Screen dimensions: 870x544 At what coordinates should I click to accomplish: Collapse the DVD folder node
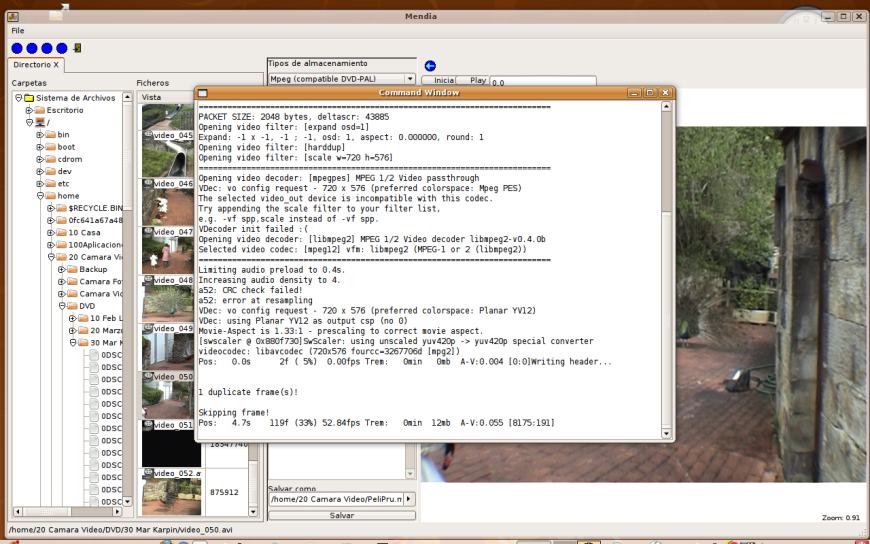coord(62,306)
